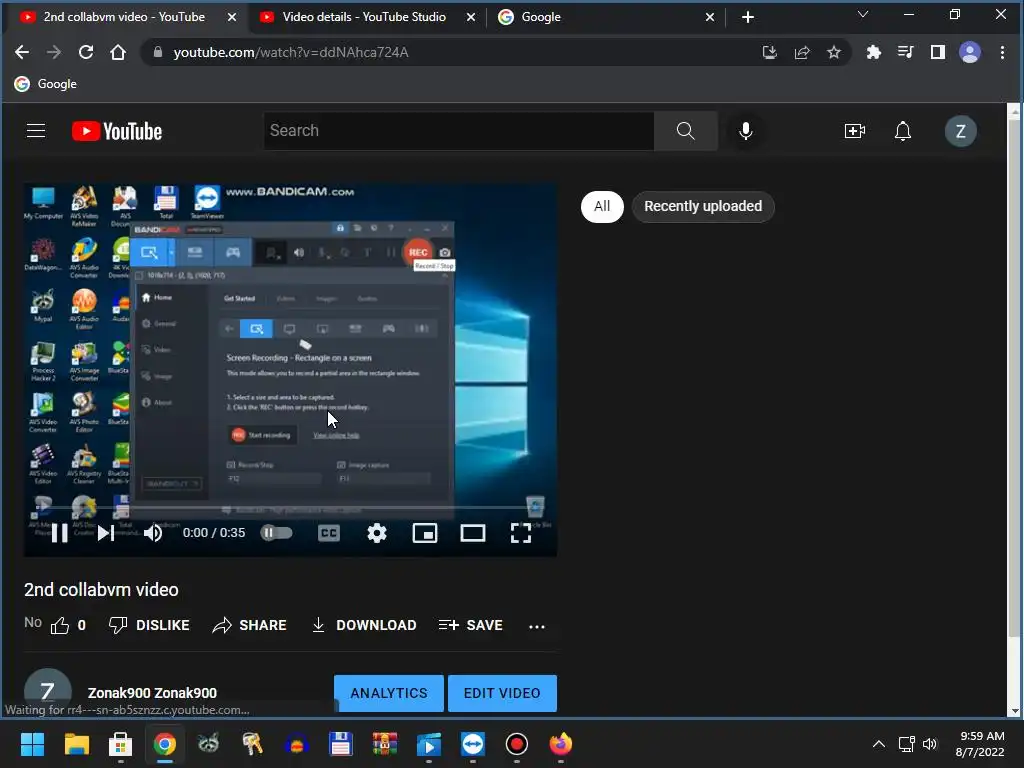Enter fullscreen video mode

coord(520,534)
